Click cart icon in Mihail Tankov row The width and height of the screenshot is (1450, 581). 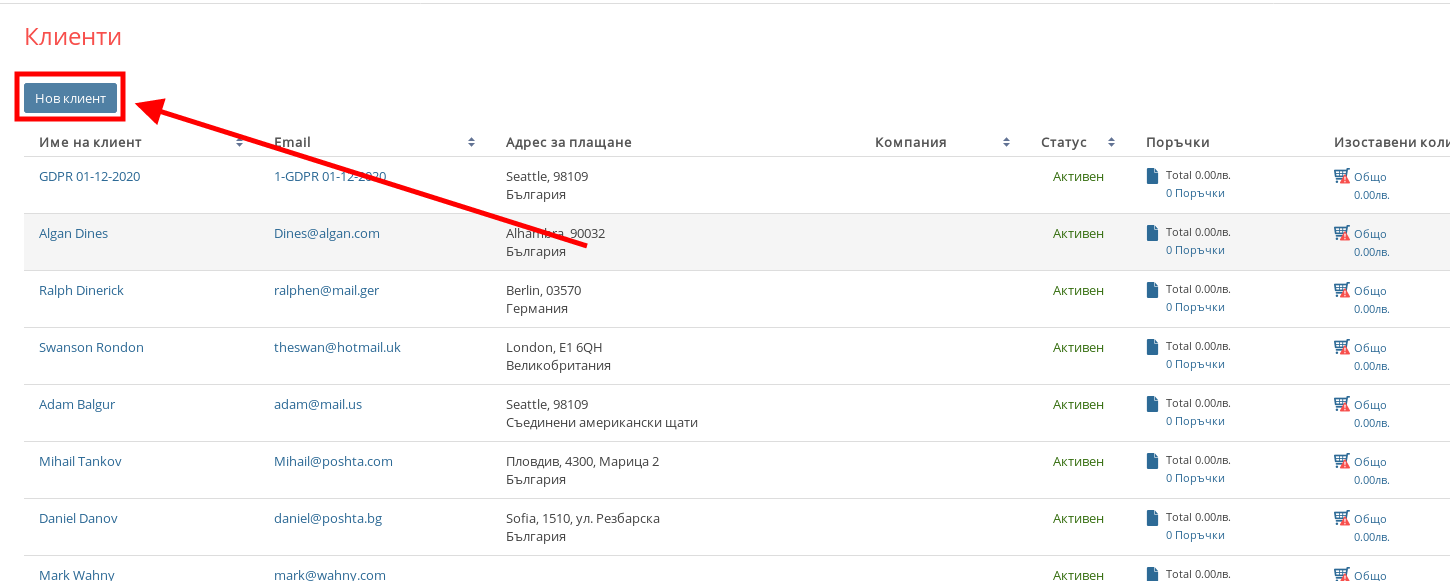(x=1341, y=461)
